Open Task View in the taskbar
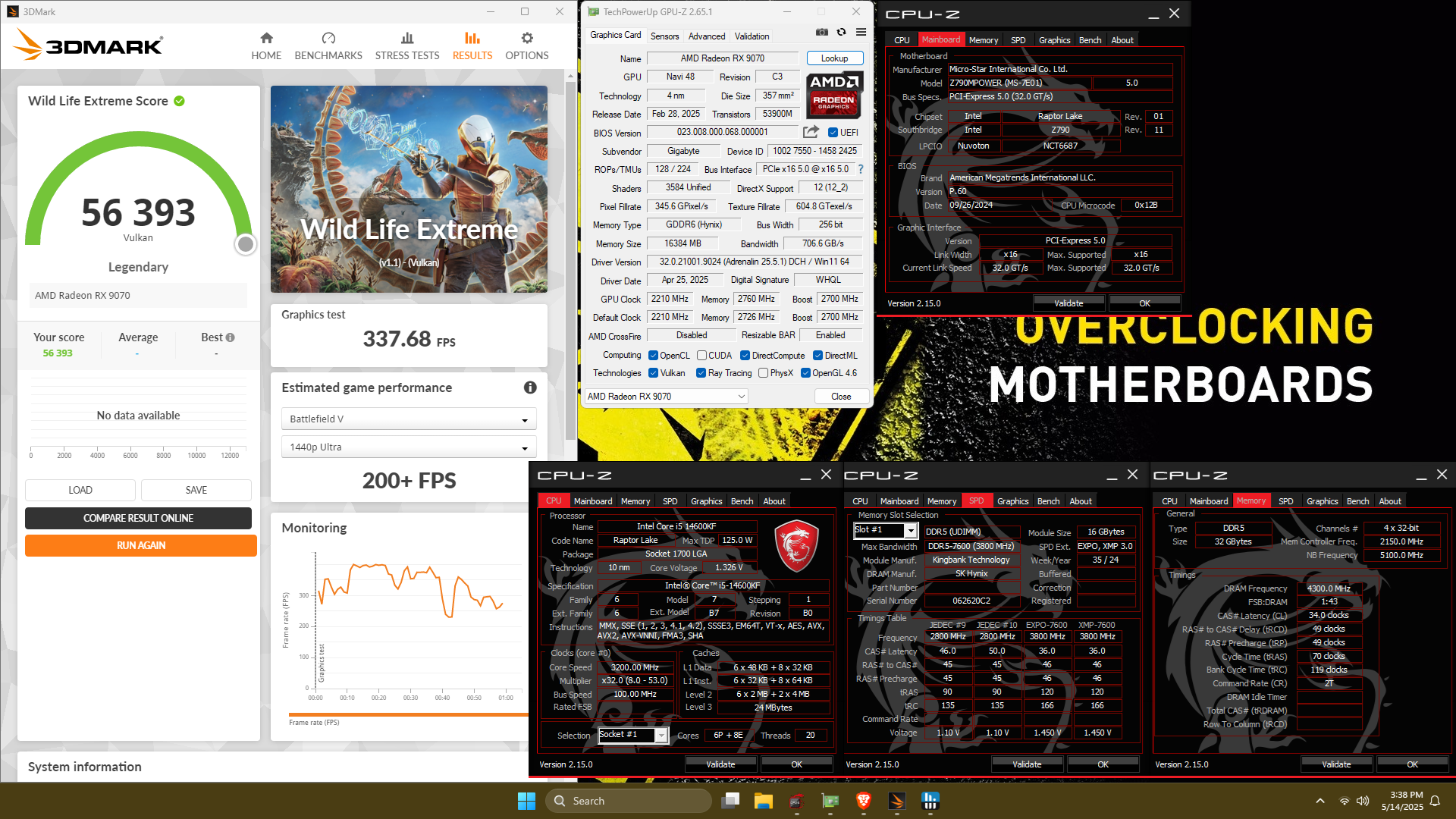 730,801
